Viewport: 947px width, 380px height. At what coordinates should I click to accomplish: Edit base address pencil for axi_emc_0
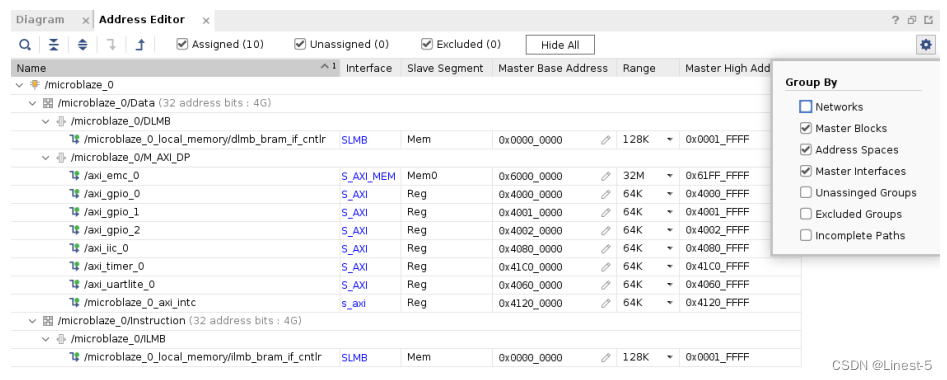click(605, 176)
